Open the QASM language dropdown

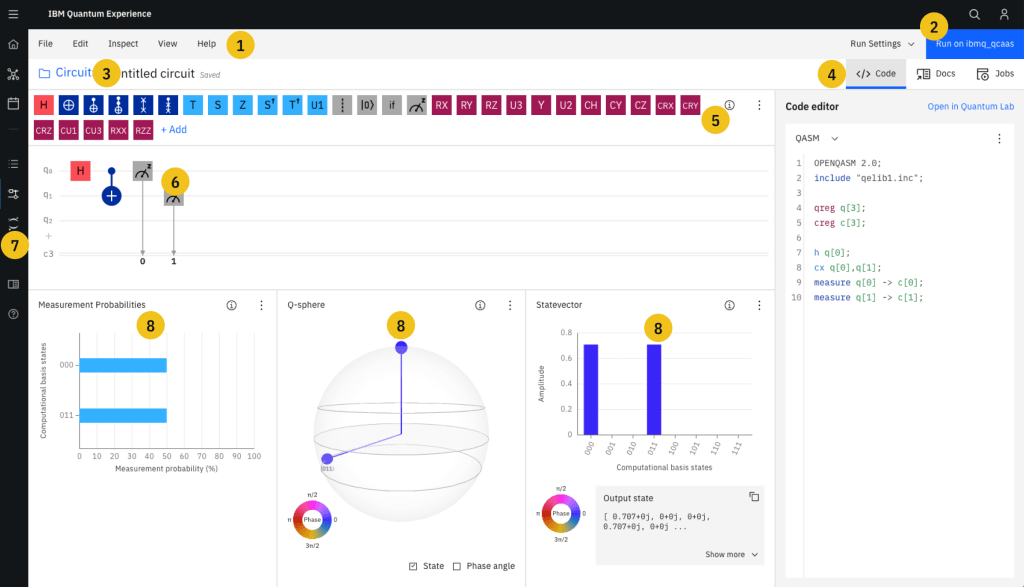810,140
